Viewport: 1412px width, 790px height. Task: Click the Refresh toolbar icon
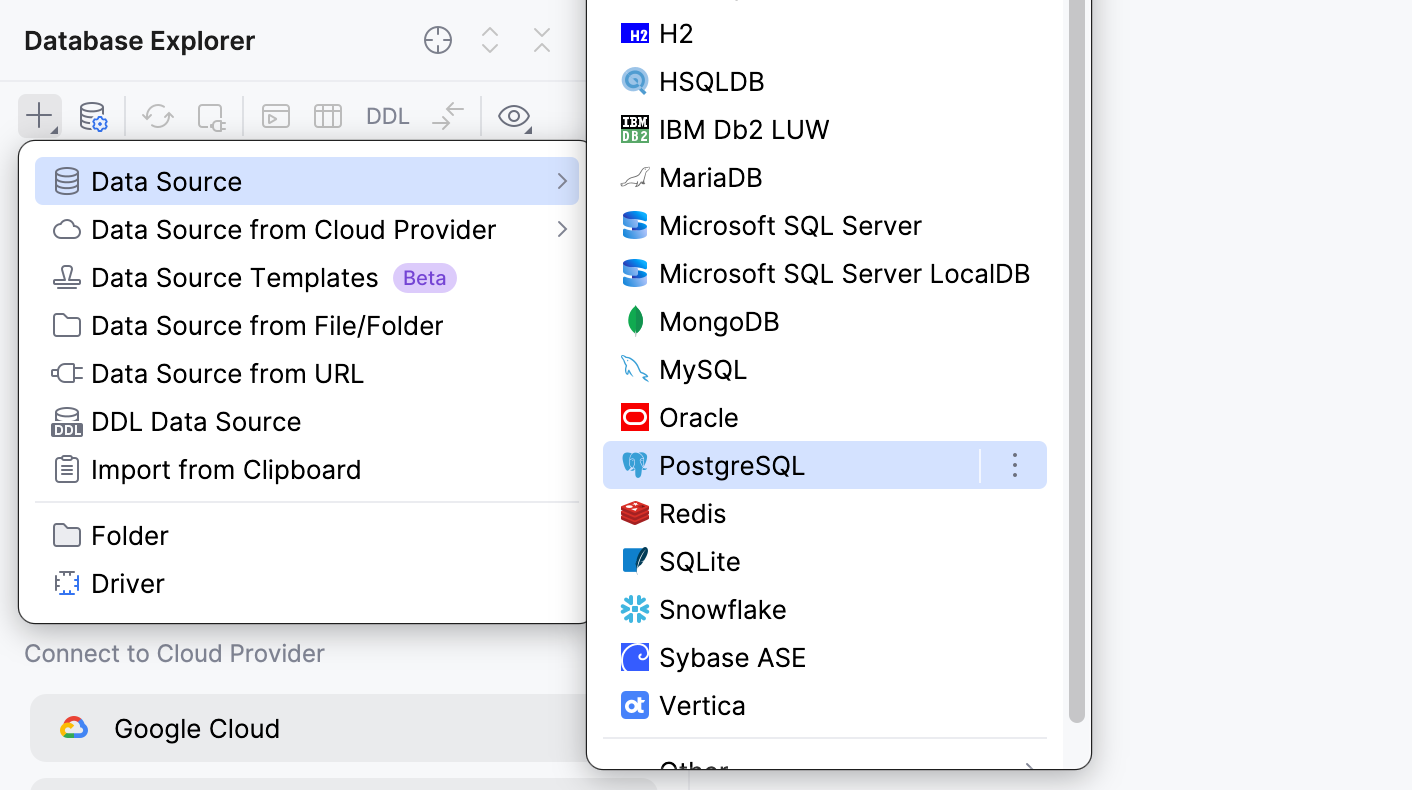157,116
